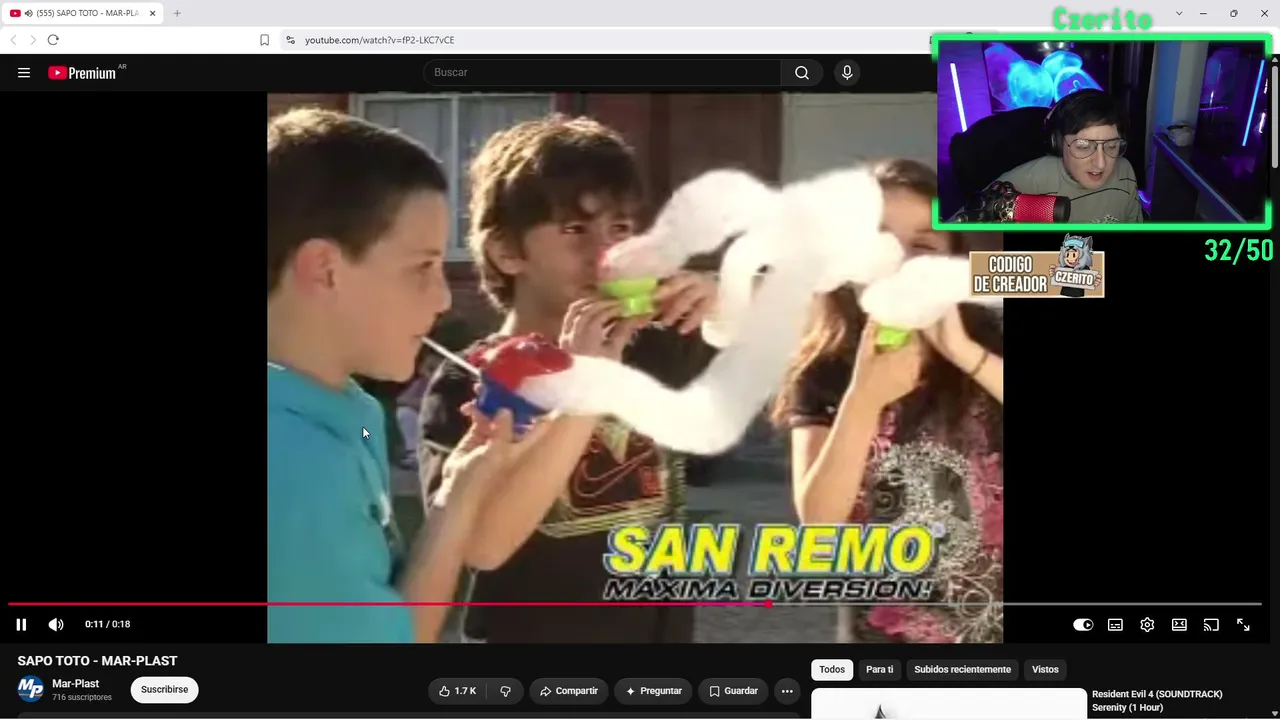This screenshot has height=720, width=1280.
Task: Seek on the red video progress bar
Action: [x=635, y=604]
